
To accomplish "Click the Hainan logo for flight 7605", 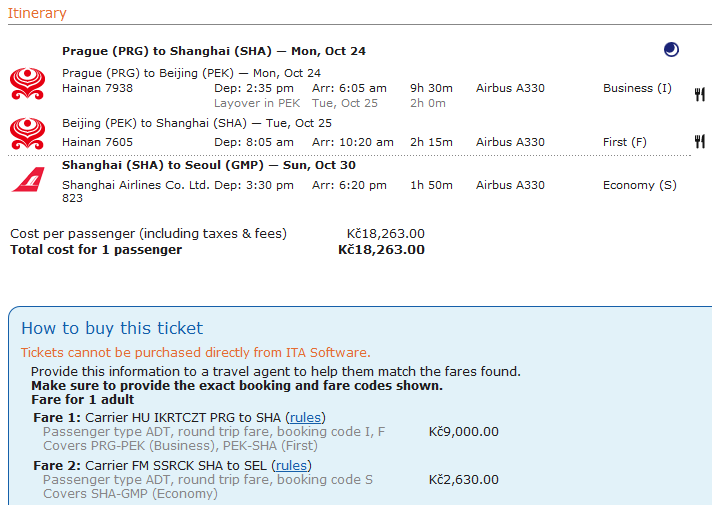I will pos(27,133).
